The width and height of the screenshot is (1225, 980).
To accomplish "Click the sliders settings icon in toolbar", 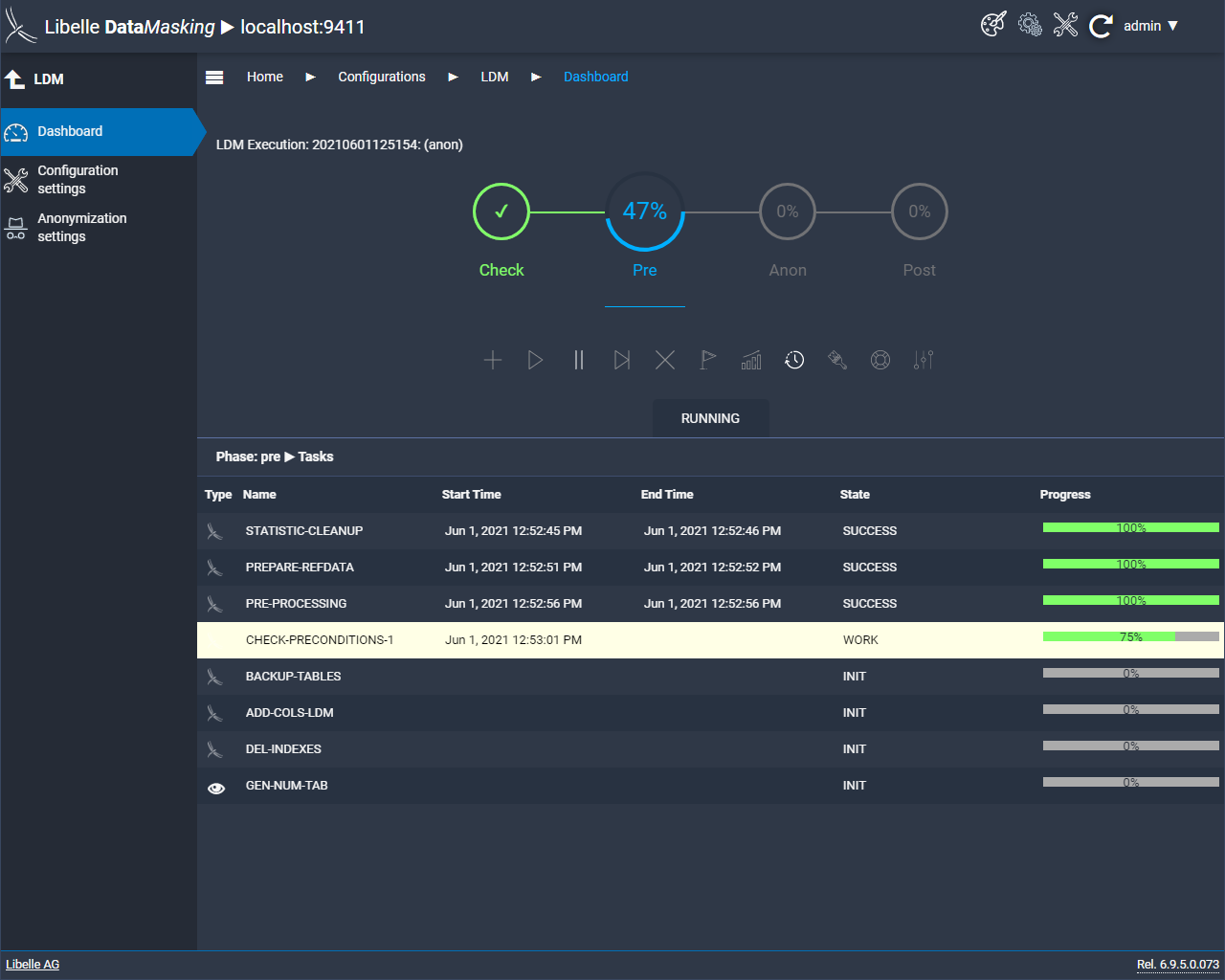I will tap(924, 360).
